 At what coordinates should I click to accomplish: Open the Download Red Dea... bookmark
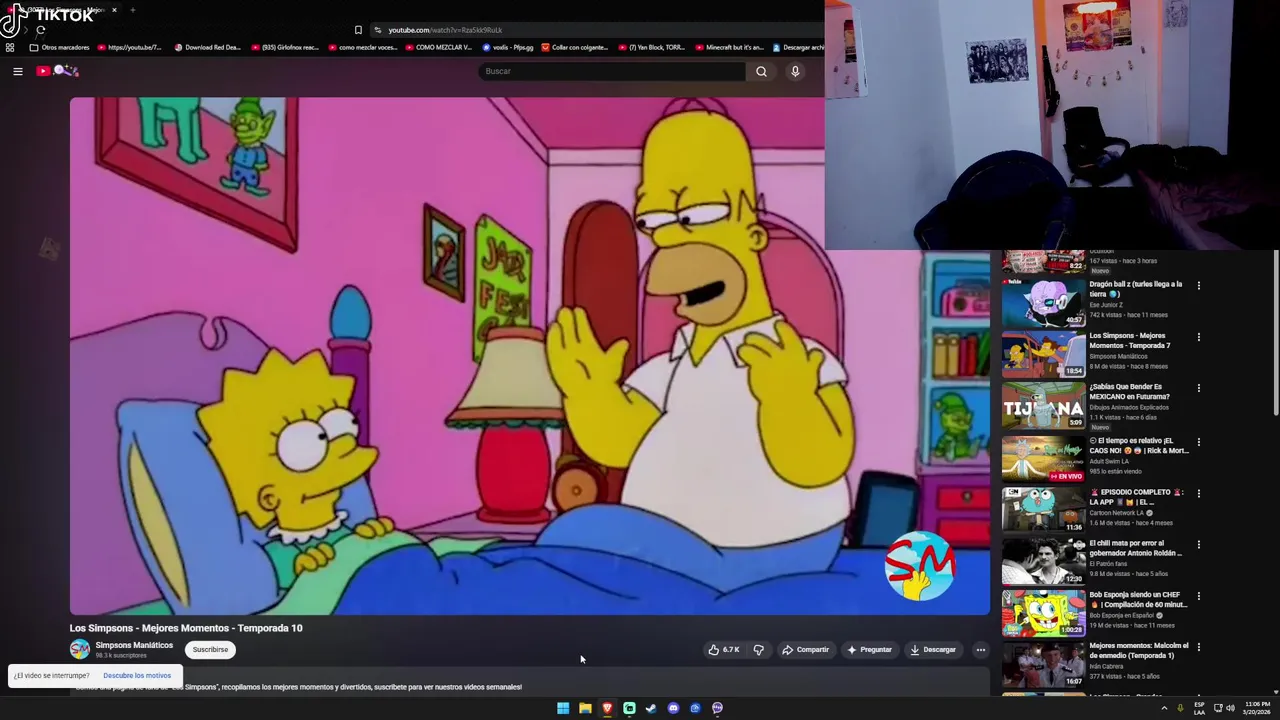(207, 47)
